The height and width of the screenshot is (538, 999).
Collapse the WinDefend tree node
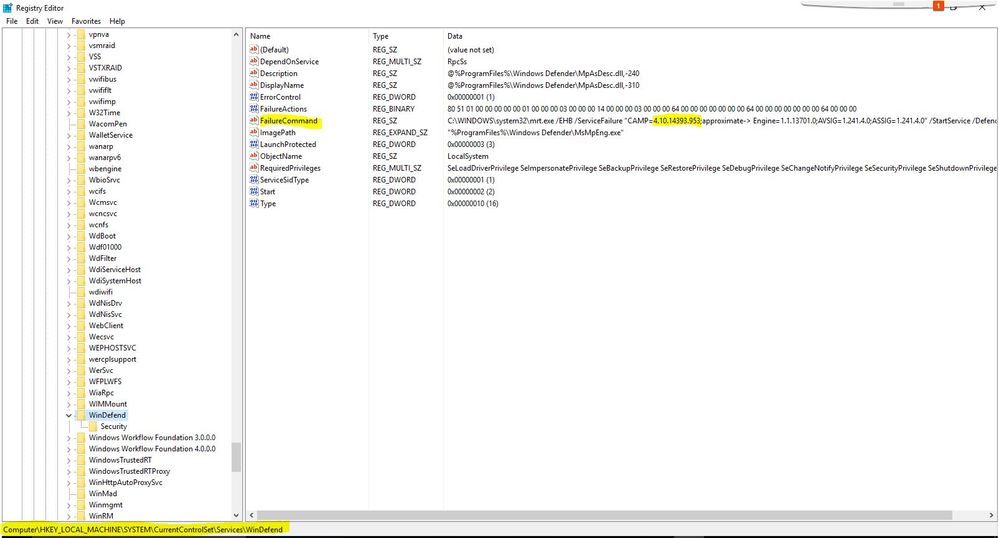point(69,415)
